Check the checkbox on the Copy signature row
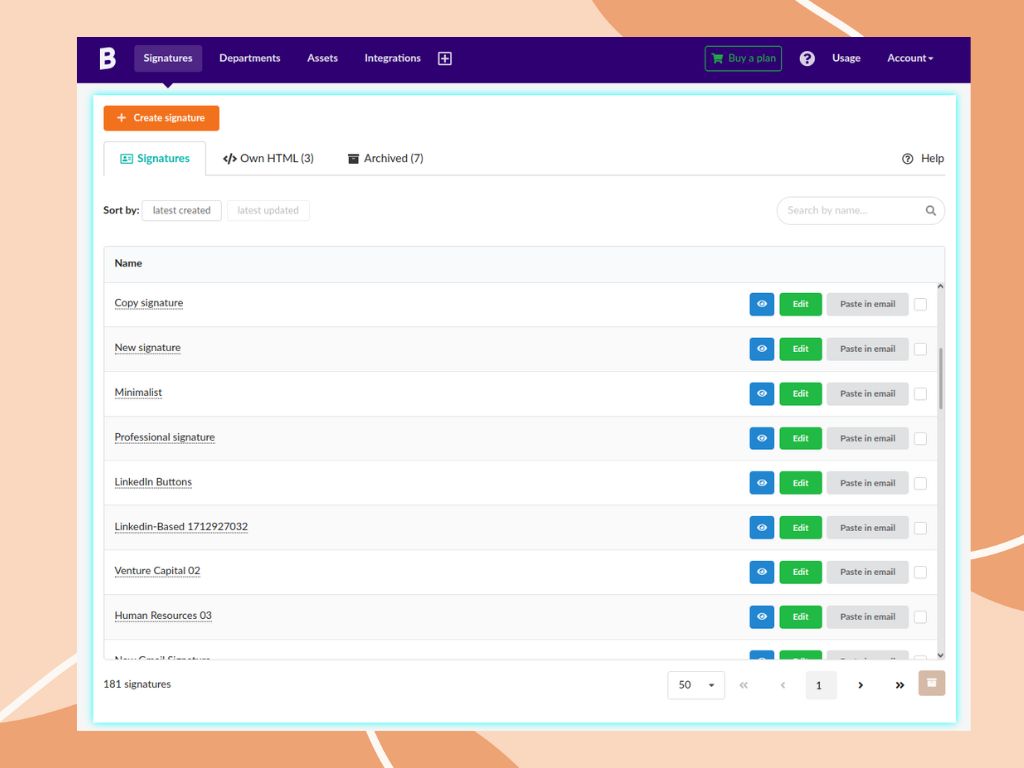The height and width of the screenshot is (768, 1024). coord(920,304)
